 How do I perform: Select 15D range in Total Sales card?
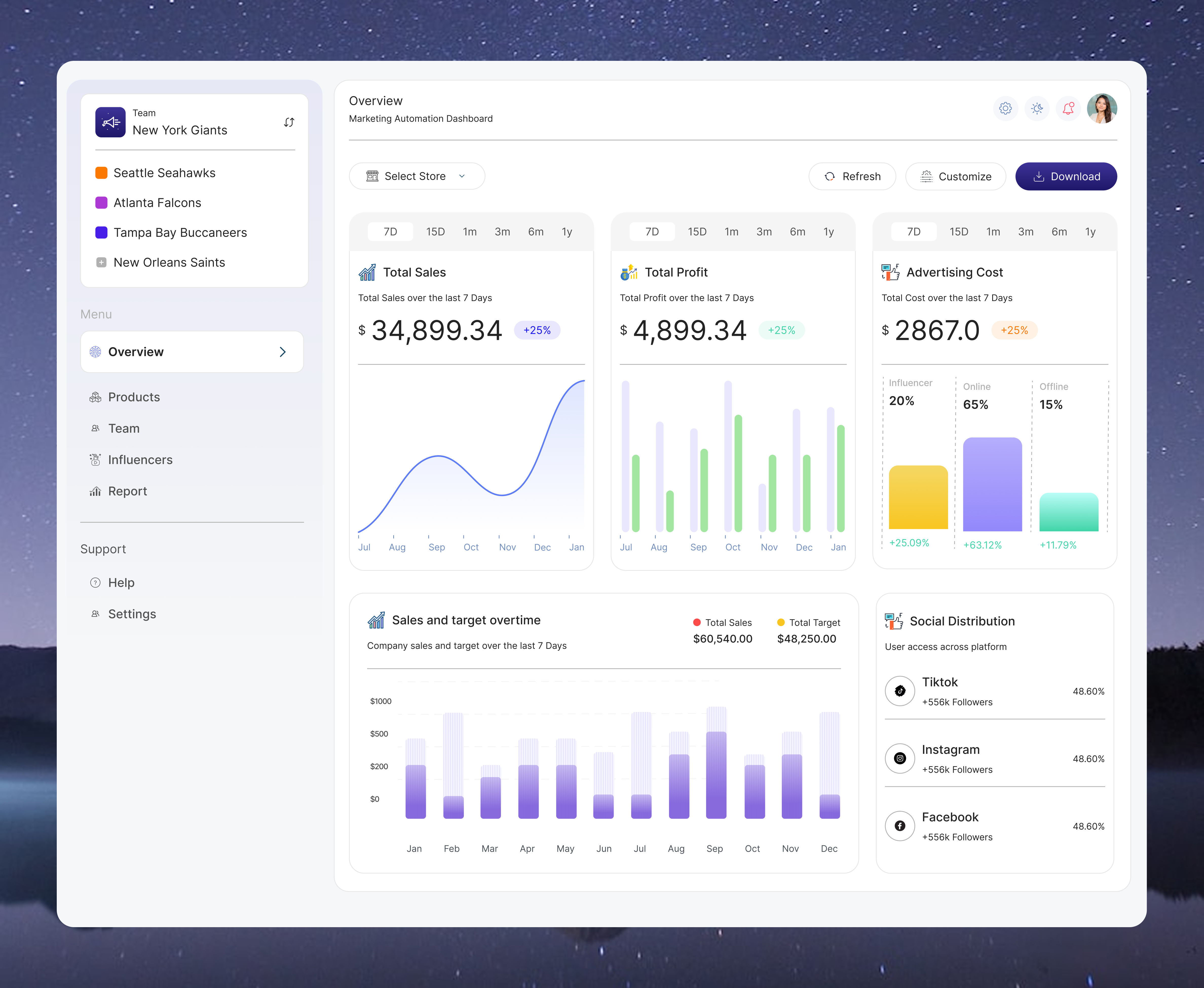pos(436,232)
